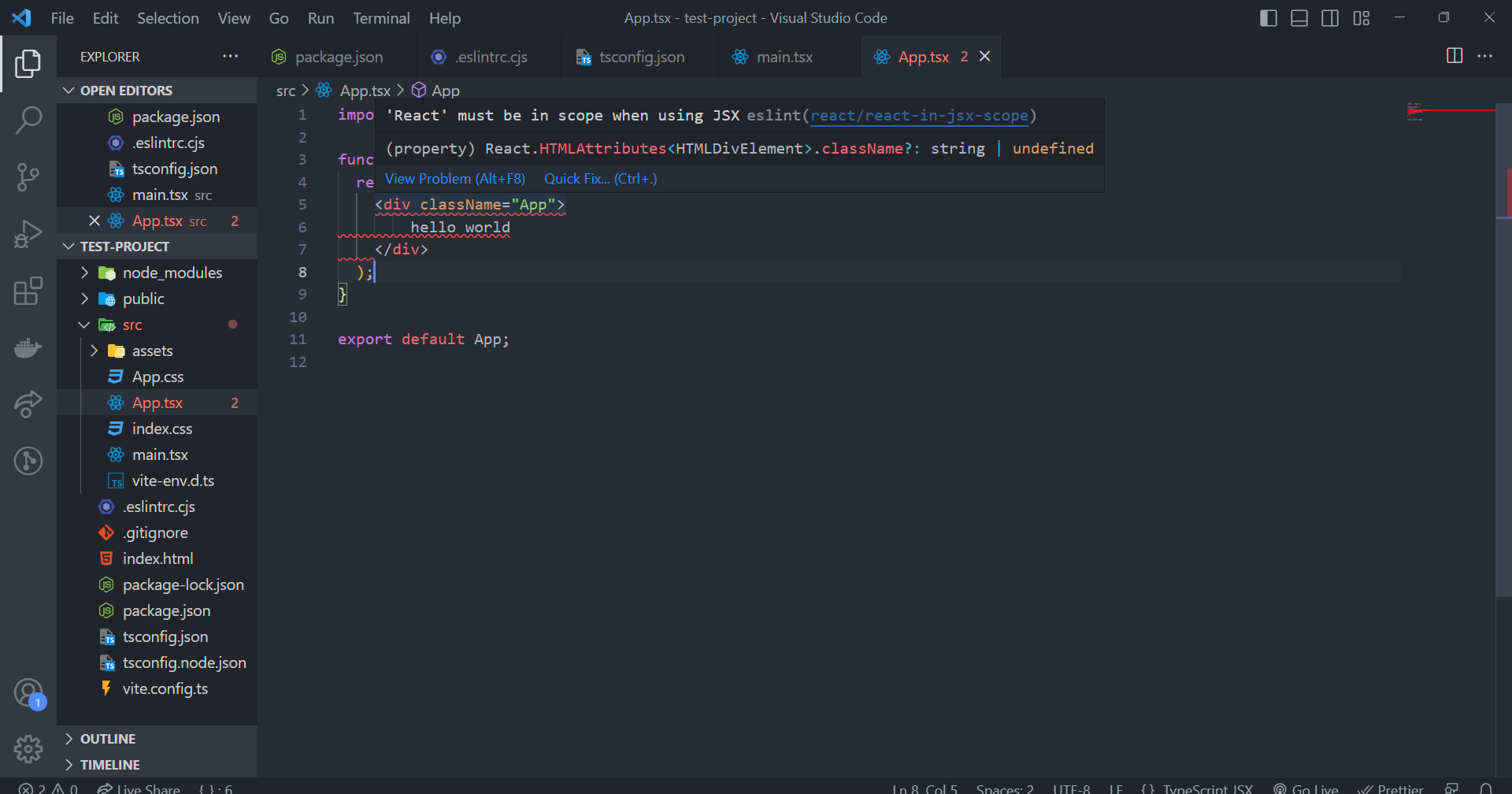The width and height of the screenshot is (1512, 794).
Task: Switch to the .eslintrc.cjs tab
Action: (x=490, y=57)
